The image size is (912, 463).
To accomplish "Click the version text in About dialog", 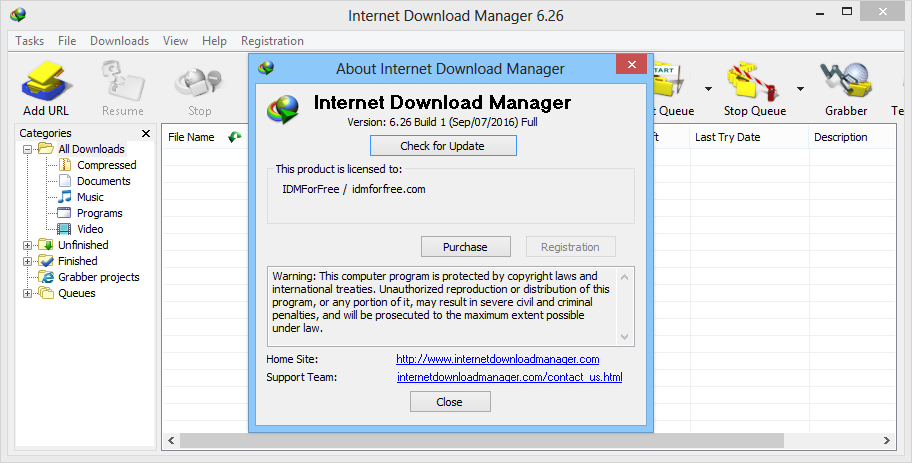I will (442, 122).
